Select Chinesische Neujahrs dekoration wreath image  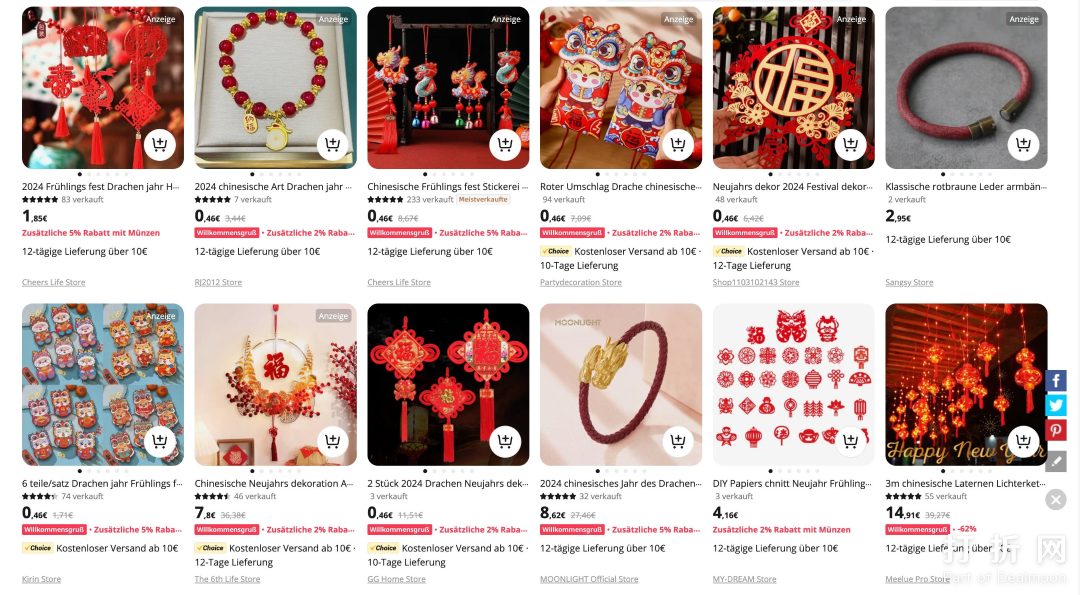click(276, 384)
